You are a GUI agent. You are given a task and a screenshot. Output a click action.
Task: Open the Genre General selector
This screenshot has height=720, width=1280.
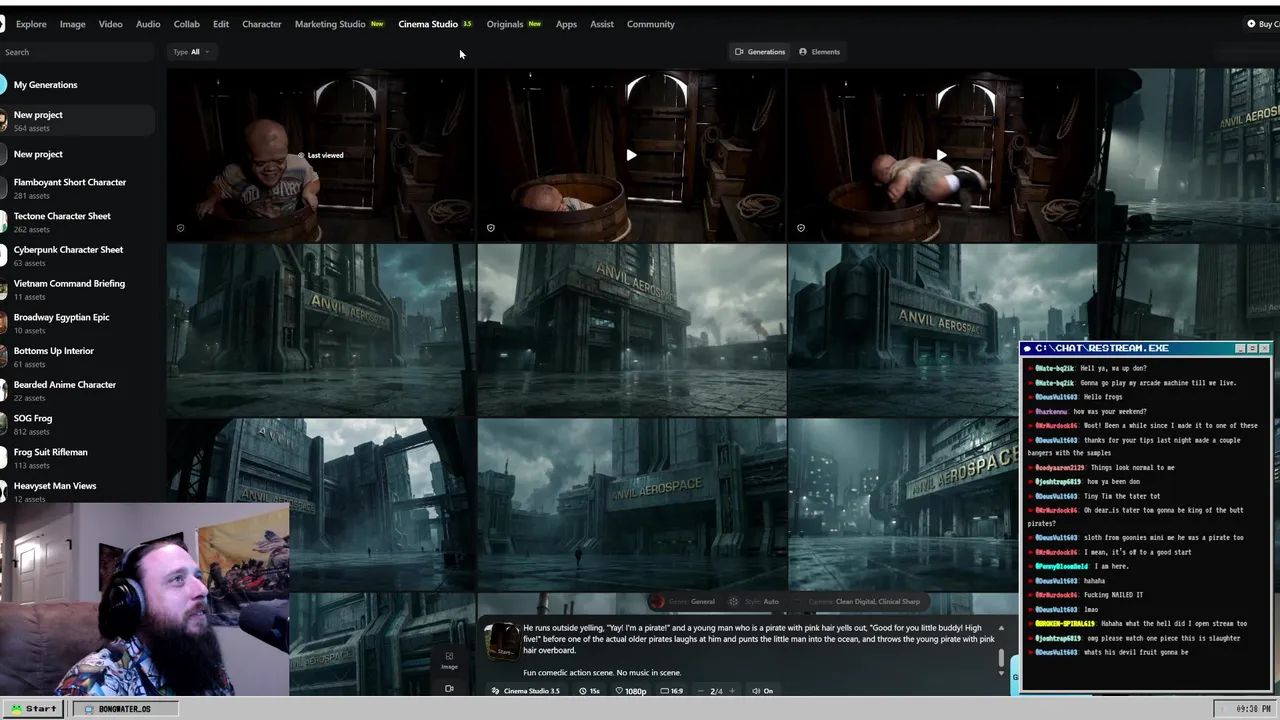(684, 601)
